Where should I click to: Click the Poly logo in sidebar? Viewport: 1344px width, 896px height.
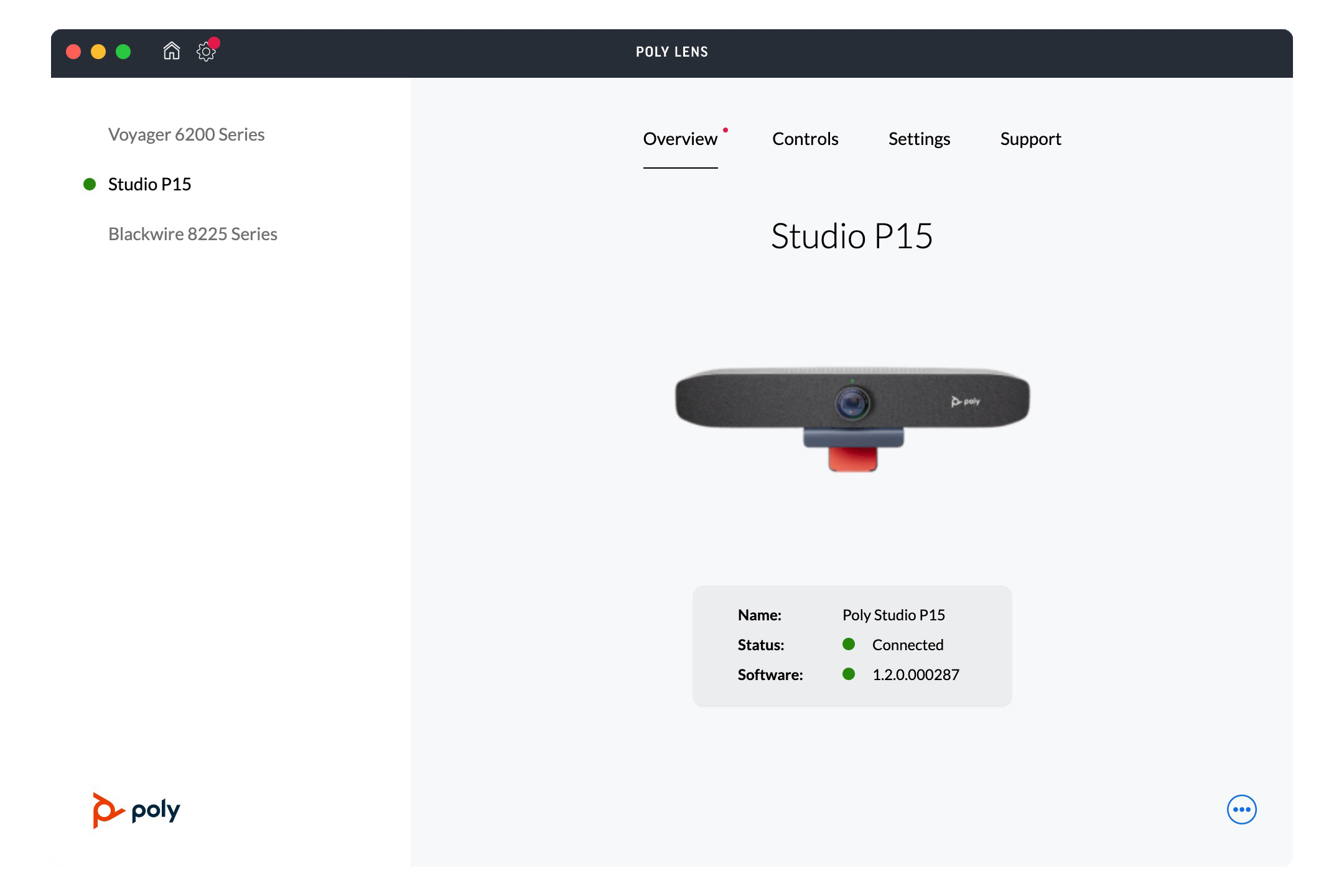[x=137, y=810]
